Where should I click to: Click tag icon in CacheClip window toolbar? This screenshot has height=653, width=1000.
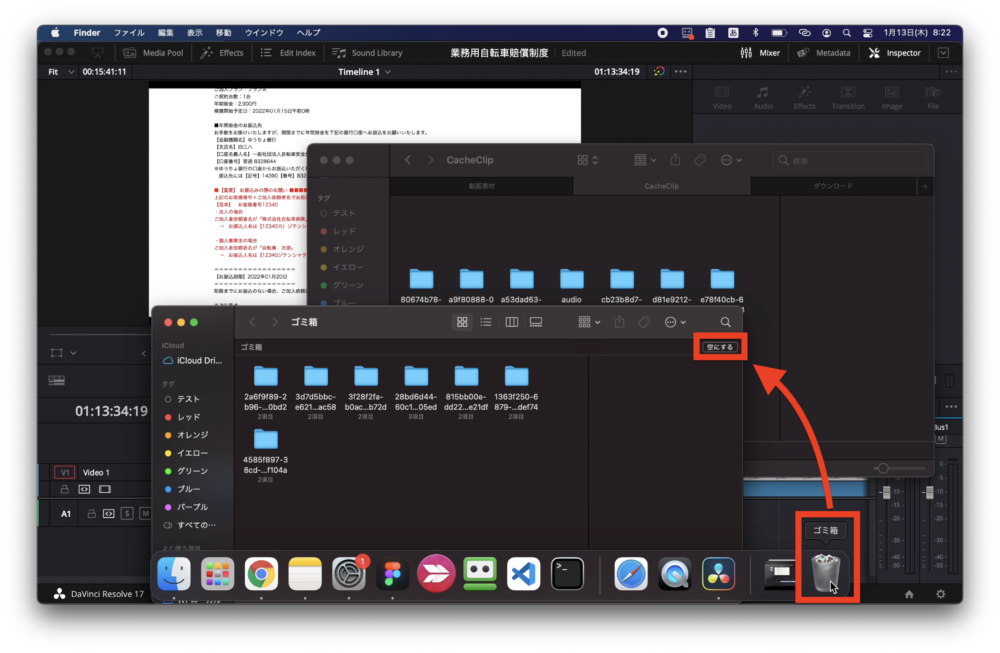point(700,160)
